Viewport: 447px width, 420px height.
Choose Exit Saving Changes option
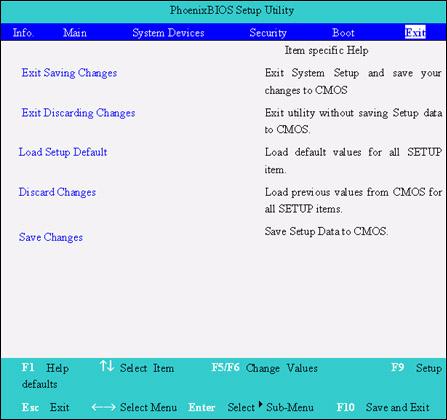click(x=69, y=73)
